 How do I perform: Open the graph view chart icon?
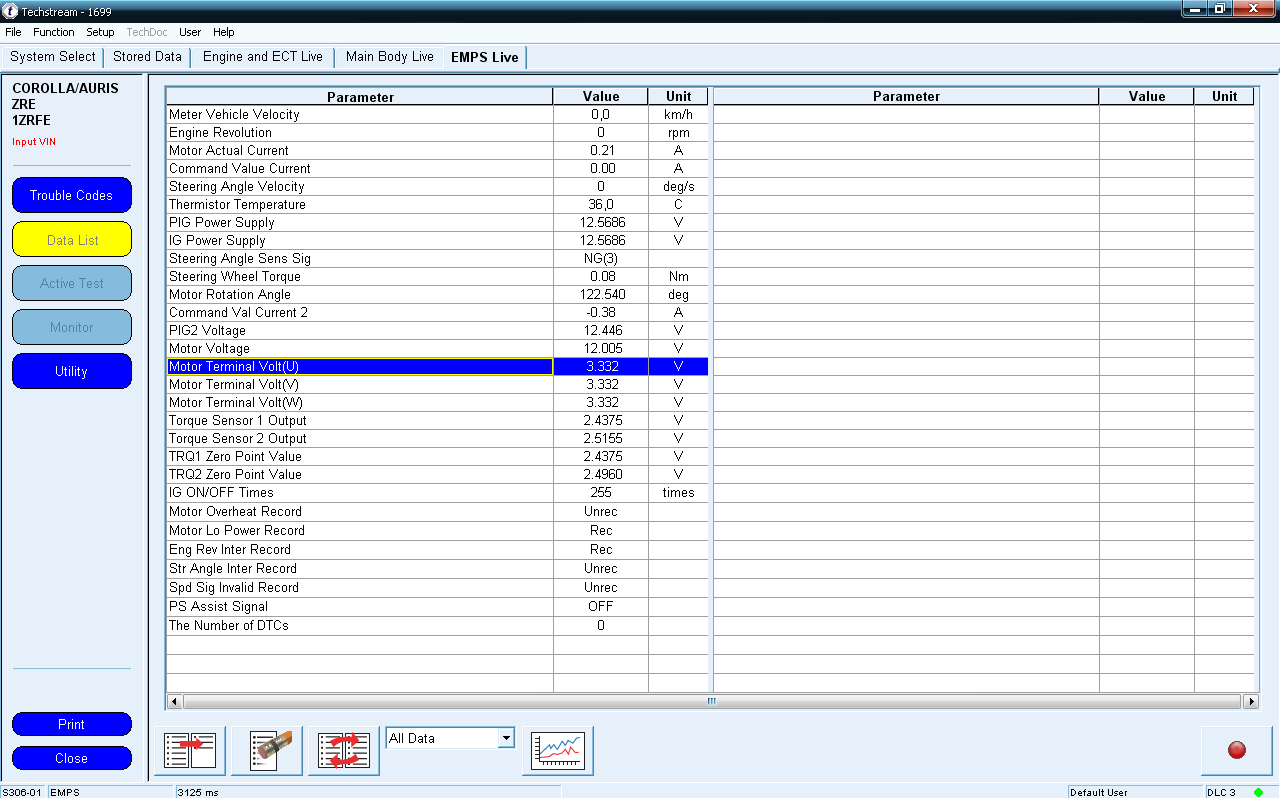coord(558,751)
